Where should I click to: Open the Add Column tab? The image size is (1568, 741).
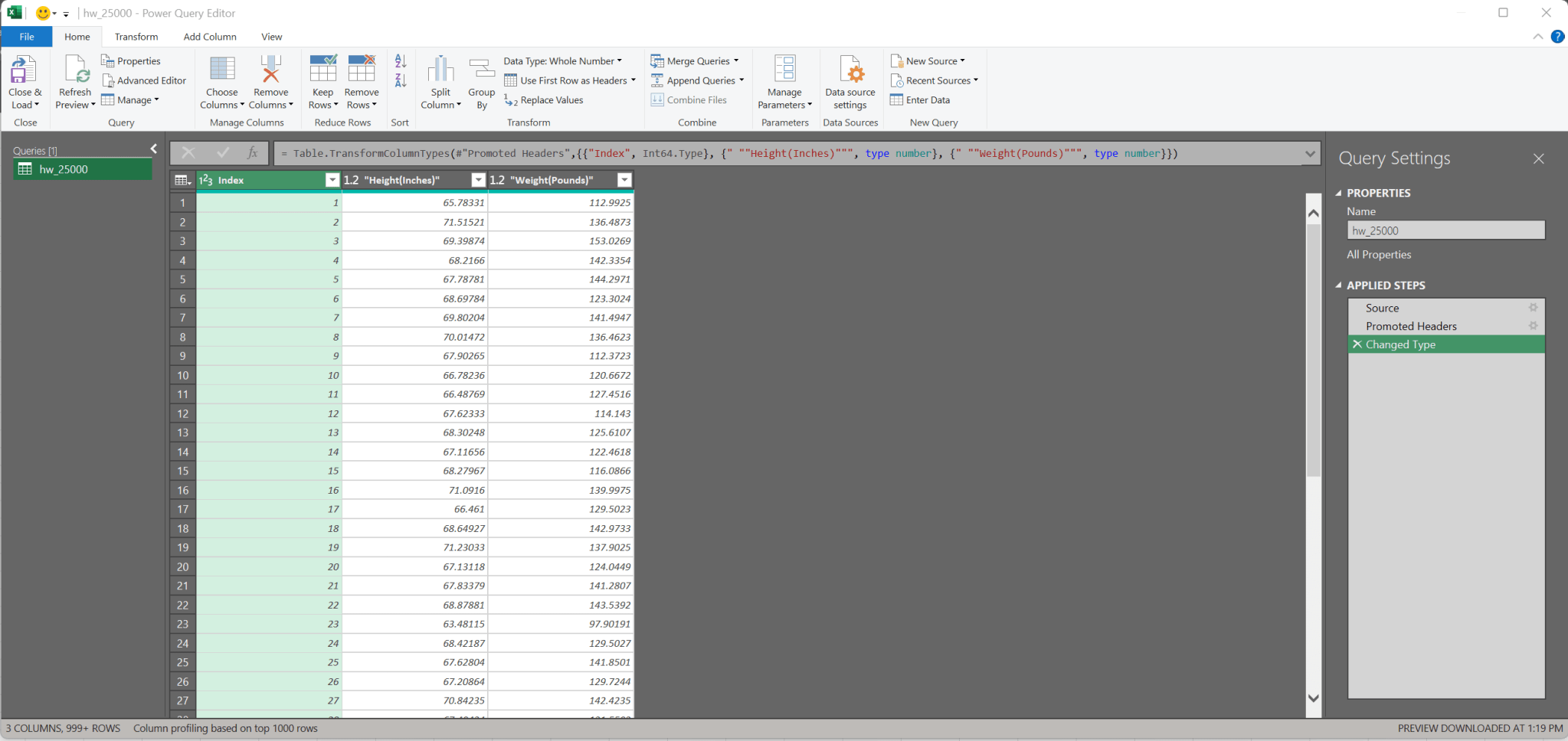209,36
